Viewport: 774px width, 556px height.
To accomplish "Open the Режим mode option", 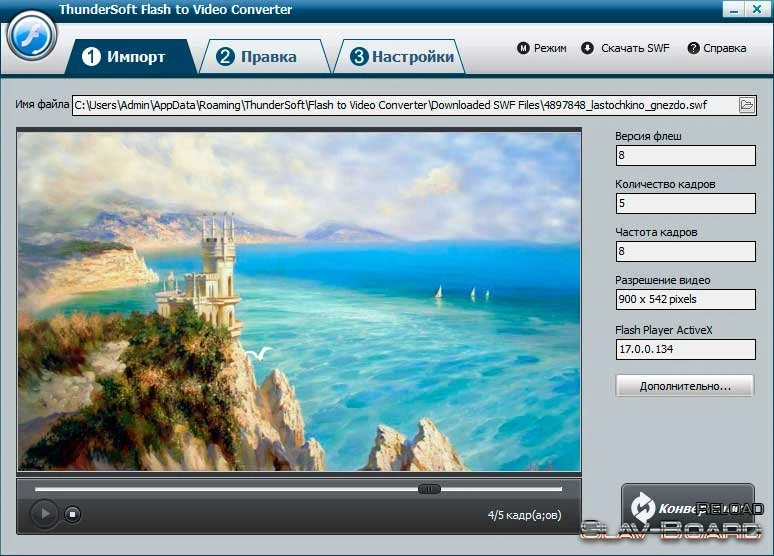I will coord(542,48).
